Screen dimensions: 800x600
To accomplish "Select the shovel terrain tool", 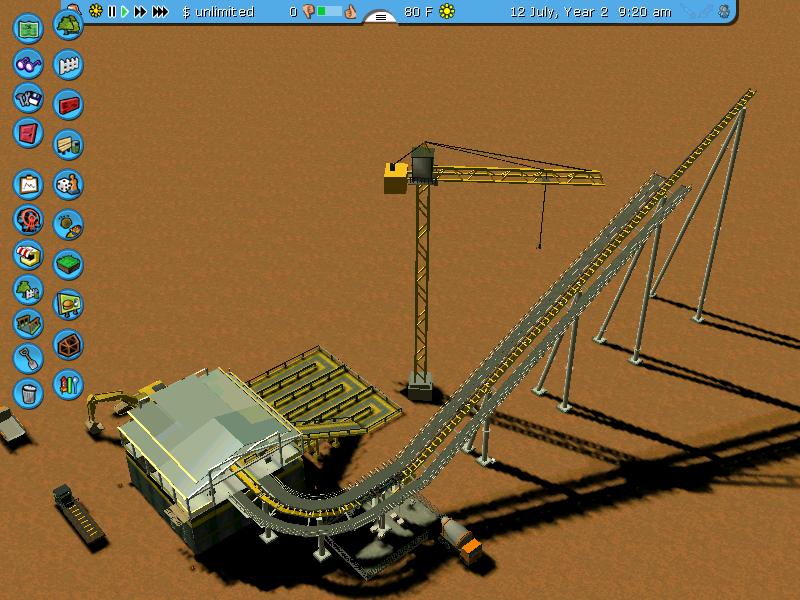I will click(29, 357).
